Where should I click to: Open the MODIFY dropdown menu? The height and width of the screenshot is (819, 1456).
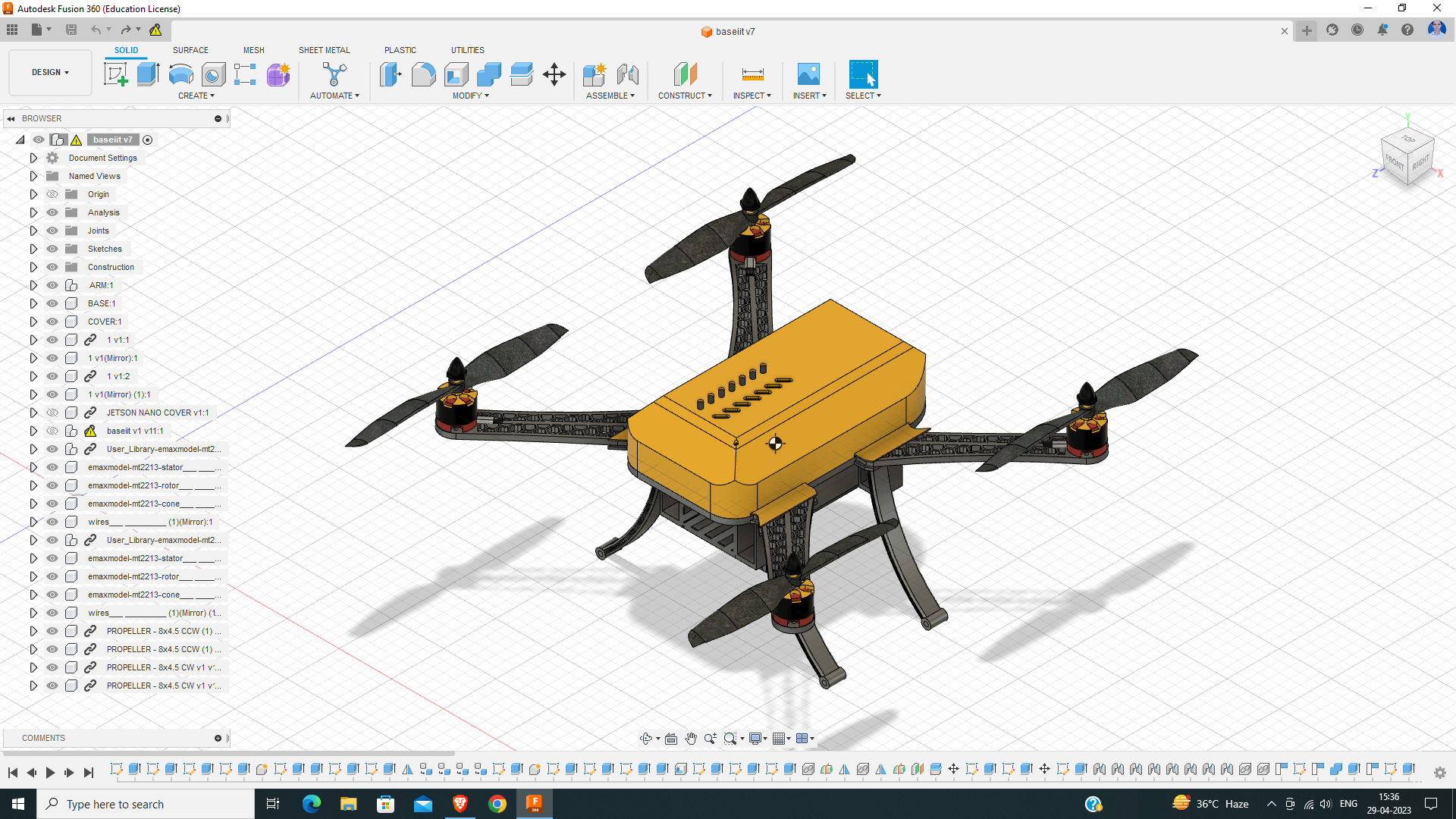[470, 96]
